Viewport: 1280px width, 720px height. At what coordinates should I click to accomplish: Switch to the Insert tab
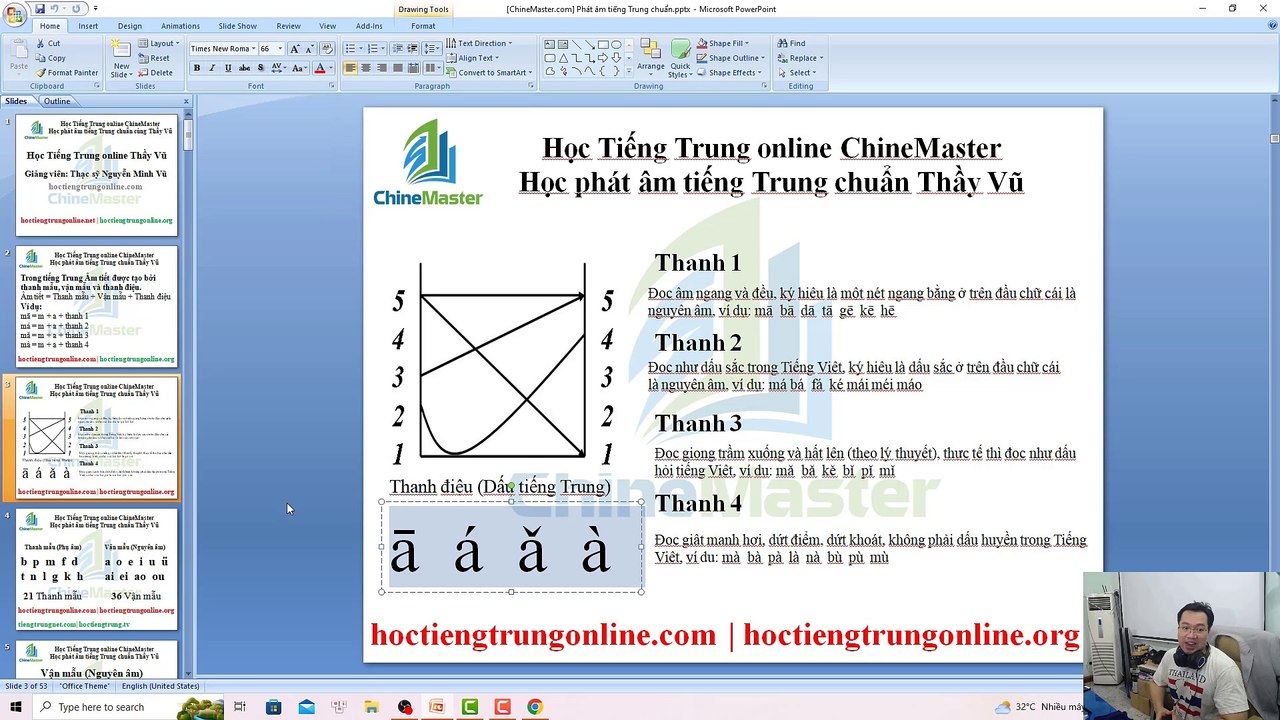(x=88, y=26)
